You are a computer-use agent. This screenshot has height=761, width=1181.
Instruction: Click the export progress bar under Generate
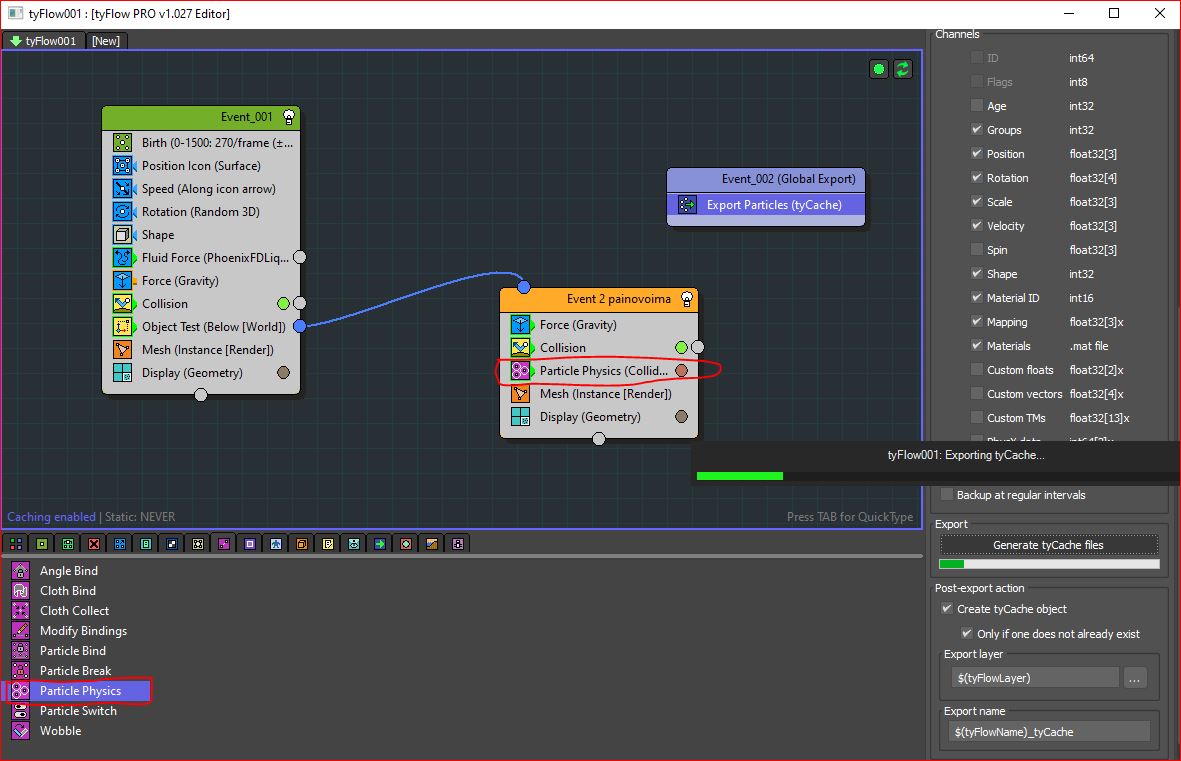[x=1049, y=564]
